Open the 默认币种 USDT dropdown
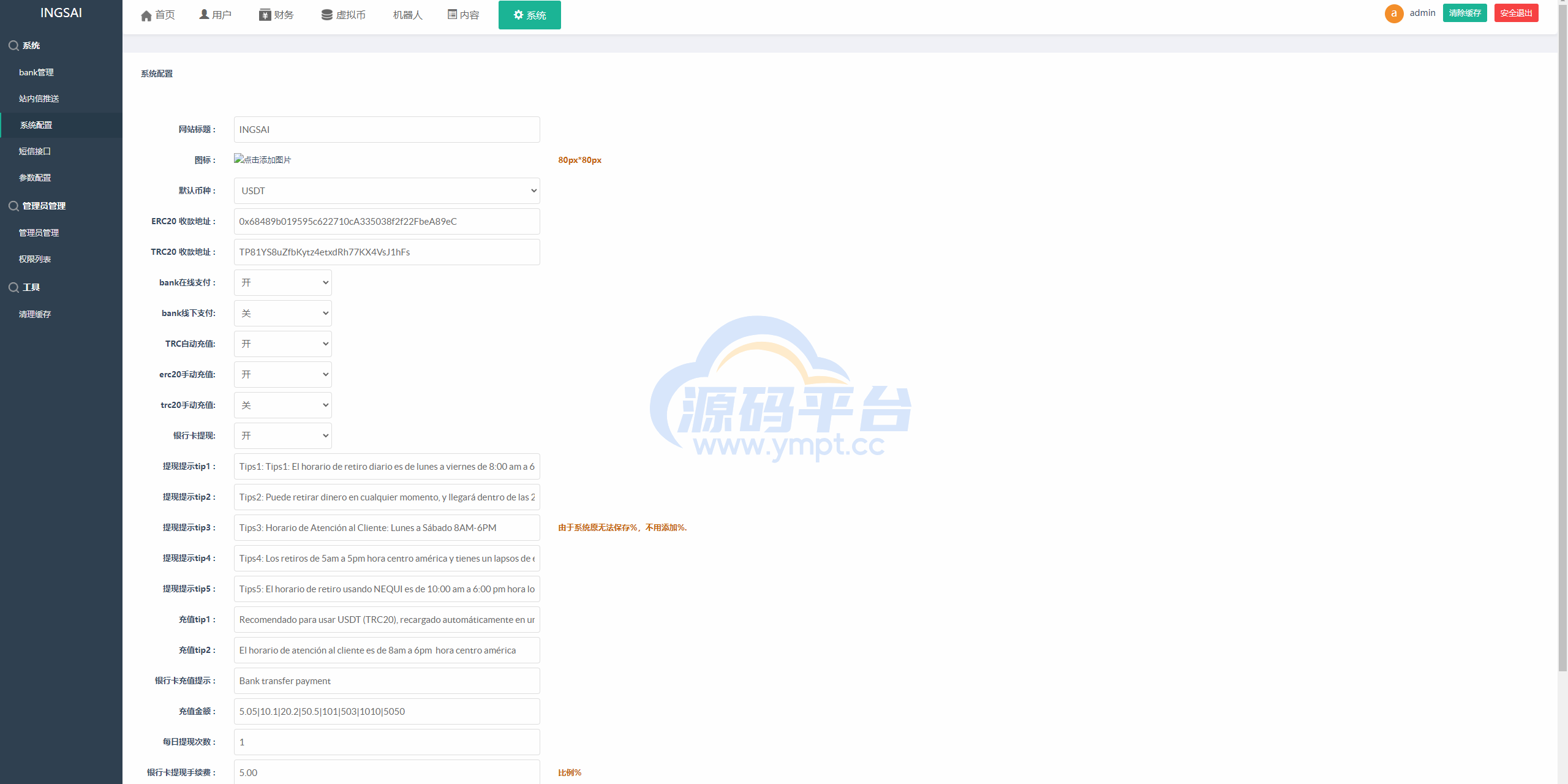This screenshot has width=1568, height=784. pyautogui.click(x=387, y=190)
